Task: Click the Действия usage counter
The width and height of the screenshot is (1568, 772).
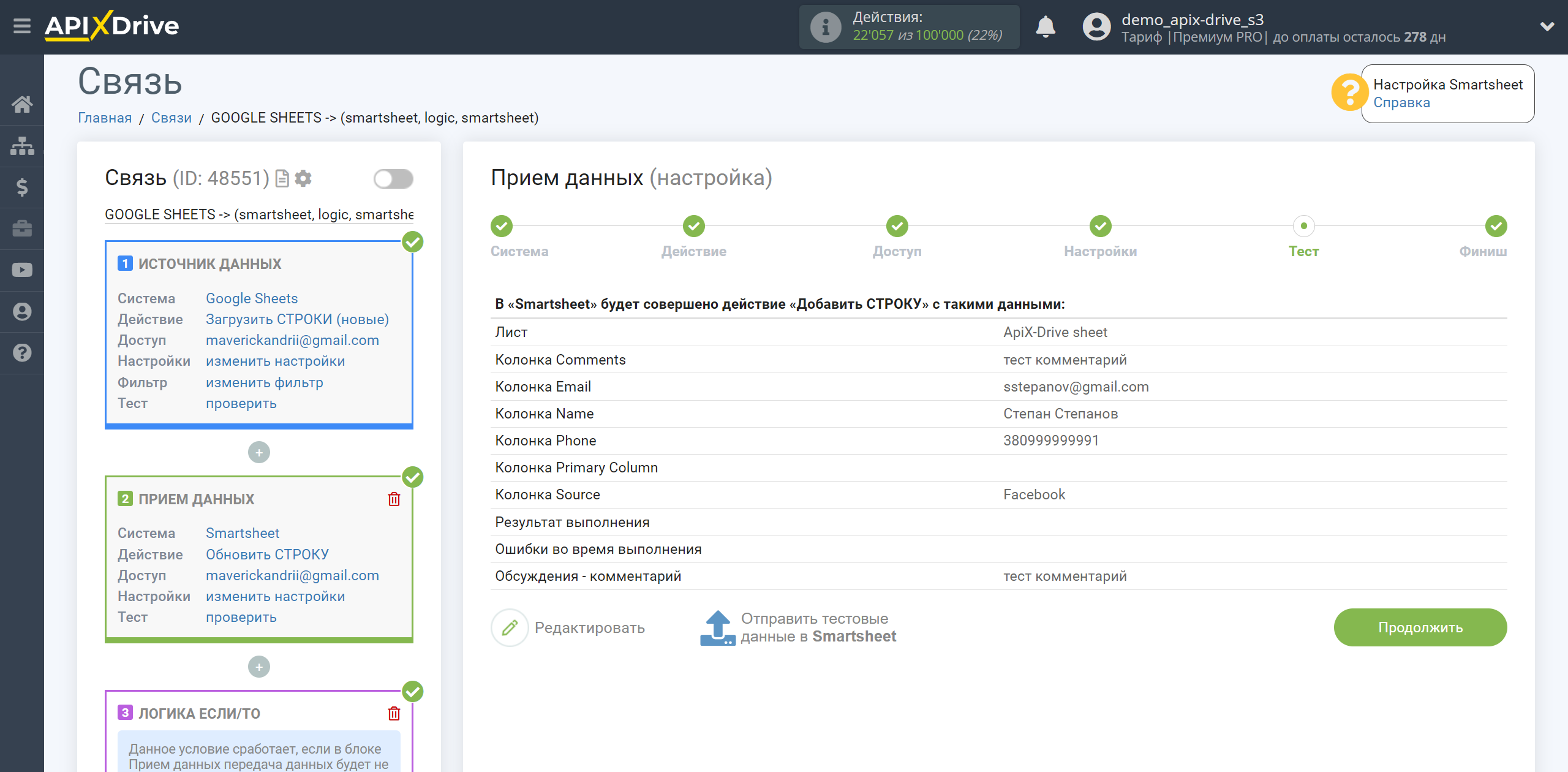Action: click(x=910, y=27)
